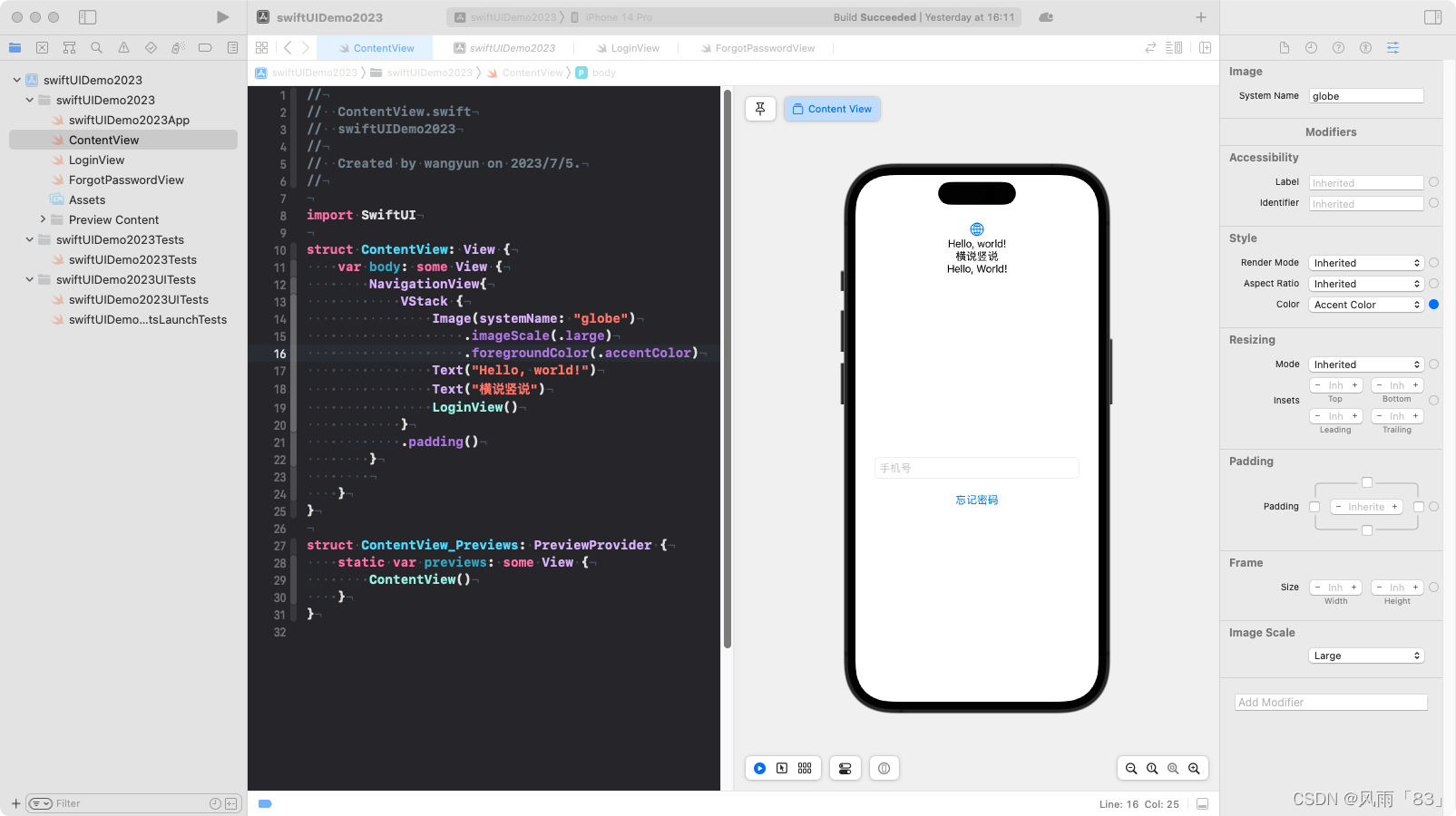Screen dimensions: 1456x816
Task: Open the Test navigator checkmark icon
Action: point(151,47)
